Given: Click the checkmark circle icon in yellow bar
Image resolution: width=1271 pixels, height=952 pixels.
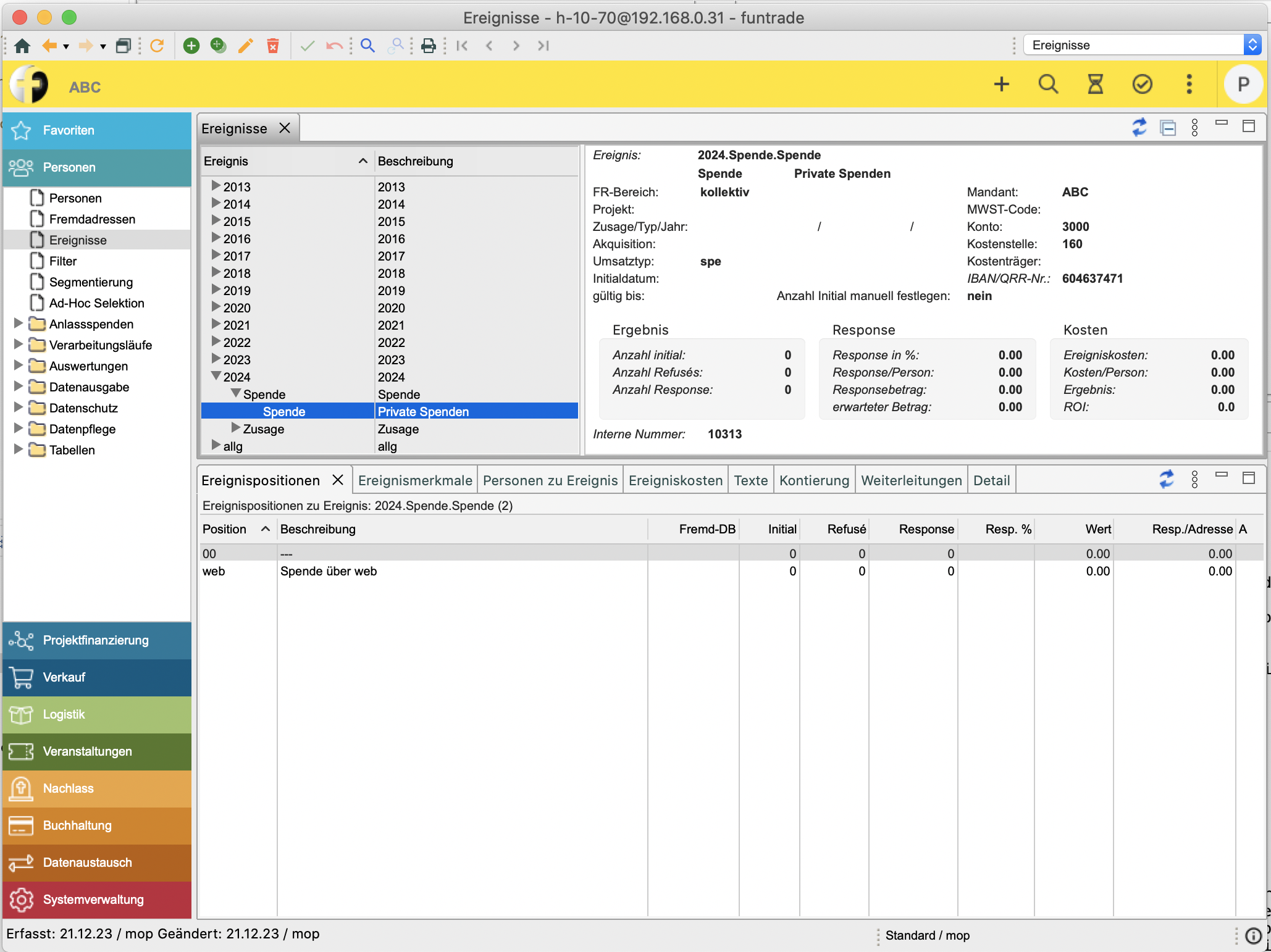Looking at the screenshot, I should click(x=1142, y=84).
